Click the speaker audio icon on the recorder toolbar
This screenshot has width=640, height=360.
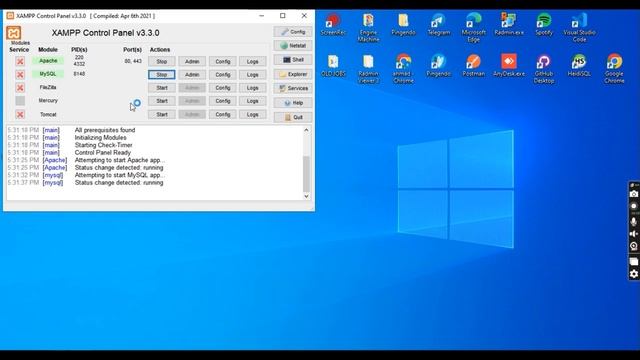click(634, 234)
